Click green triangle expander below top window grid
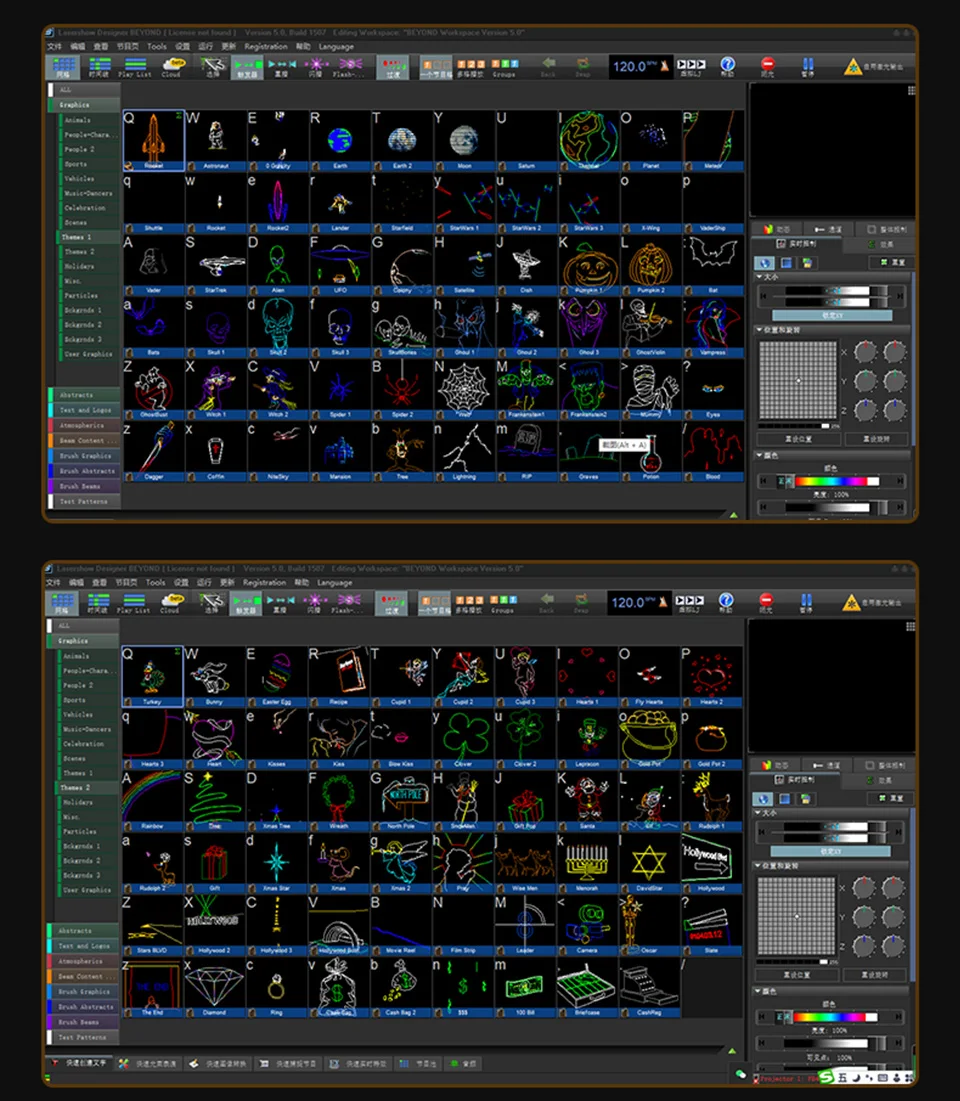 click(x=733, y=515)
